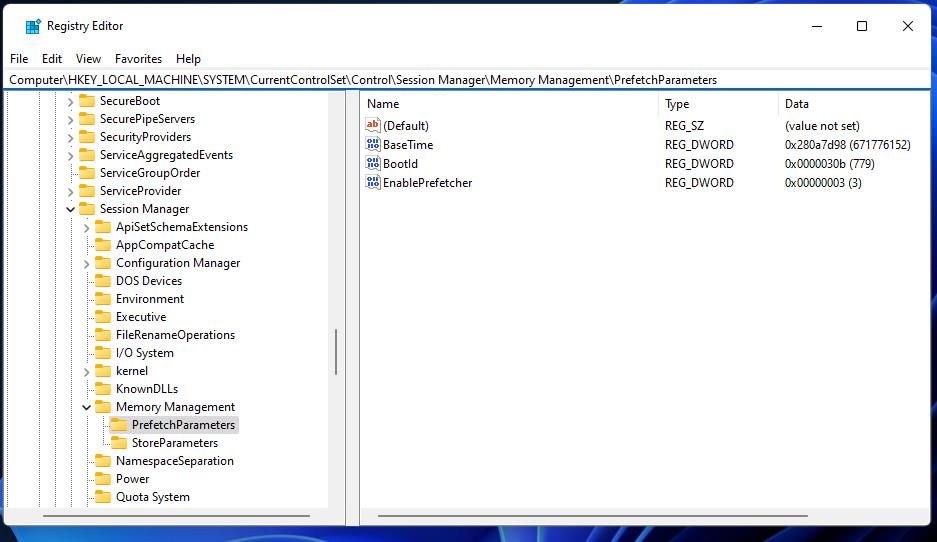Expand the Configuration Manager key
This screenshot has height=542, width=937.
pos(86,263)
